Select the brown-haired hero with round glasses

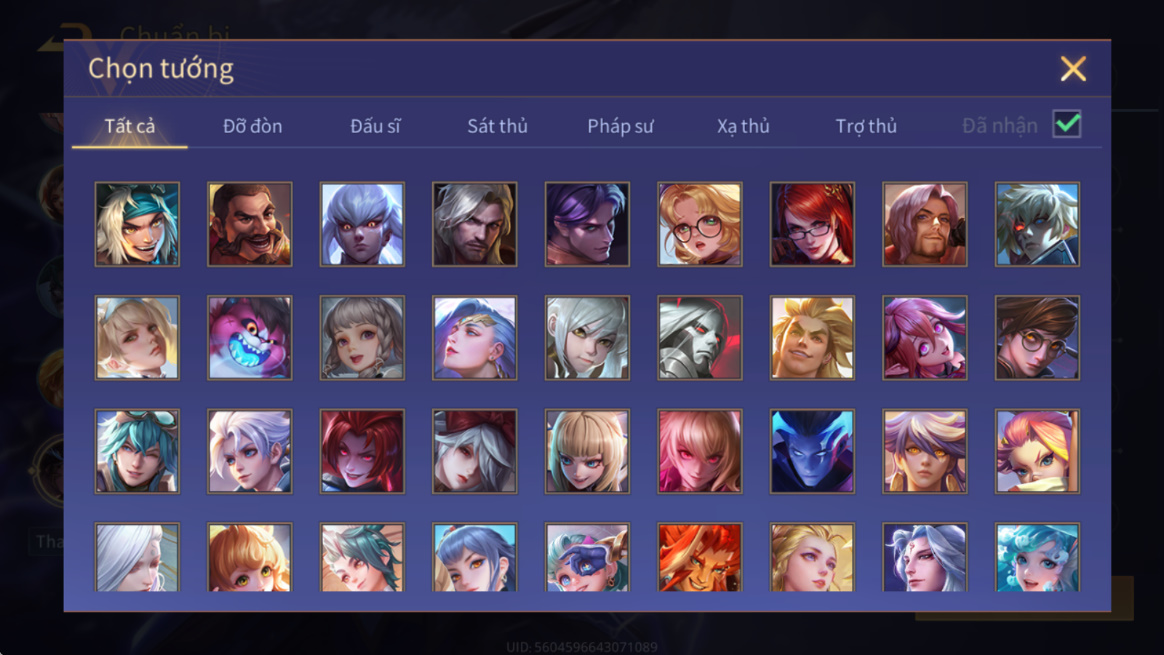pos(1037,338)
